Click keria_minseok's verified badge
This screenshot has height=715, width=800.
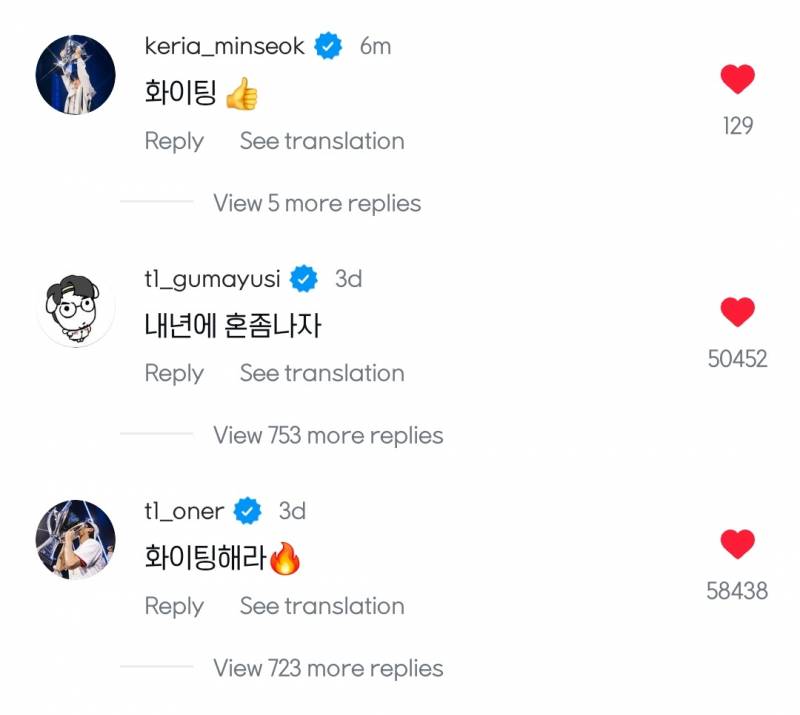pos(325,44)
